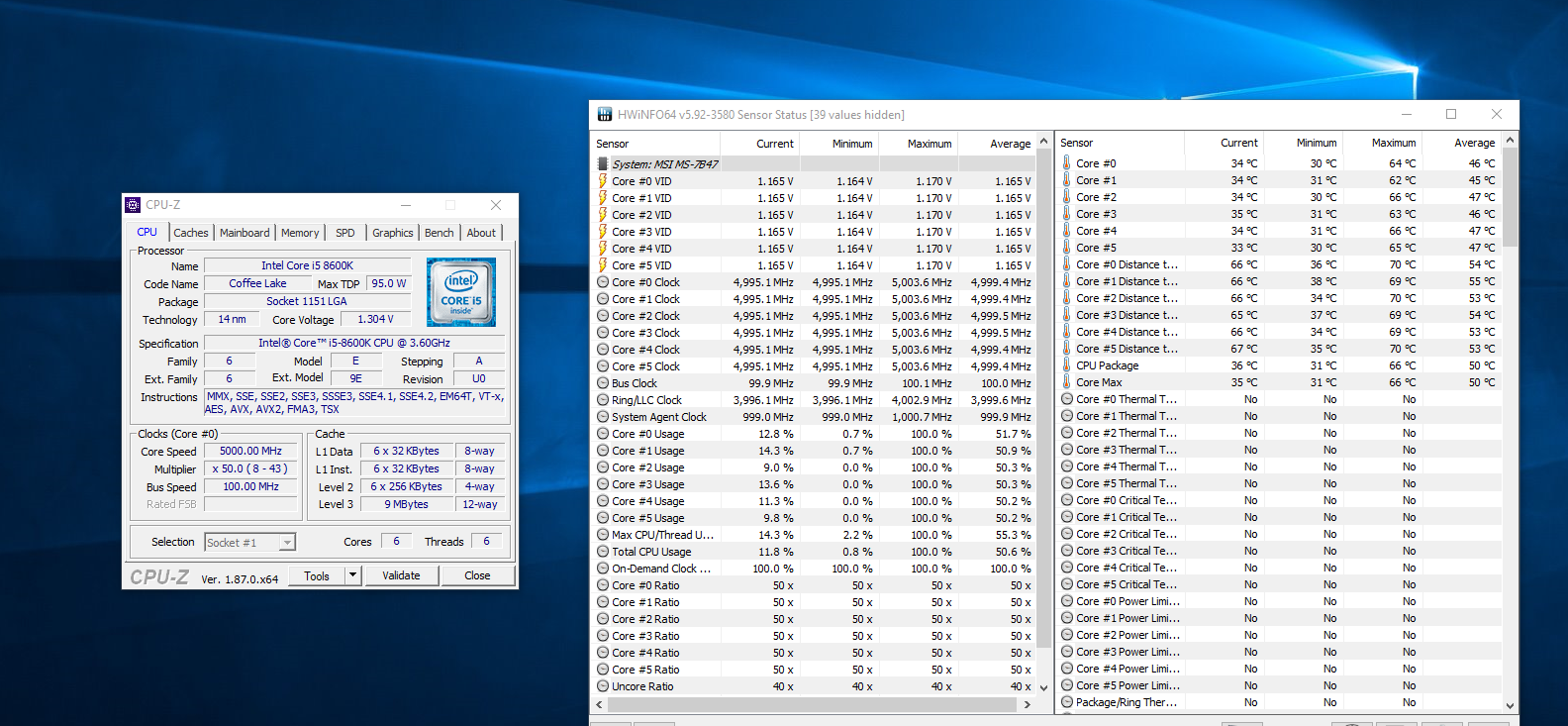Click the CPU Package thermometer icon
This screenshot has height=726, width=1568.
1067,365
